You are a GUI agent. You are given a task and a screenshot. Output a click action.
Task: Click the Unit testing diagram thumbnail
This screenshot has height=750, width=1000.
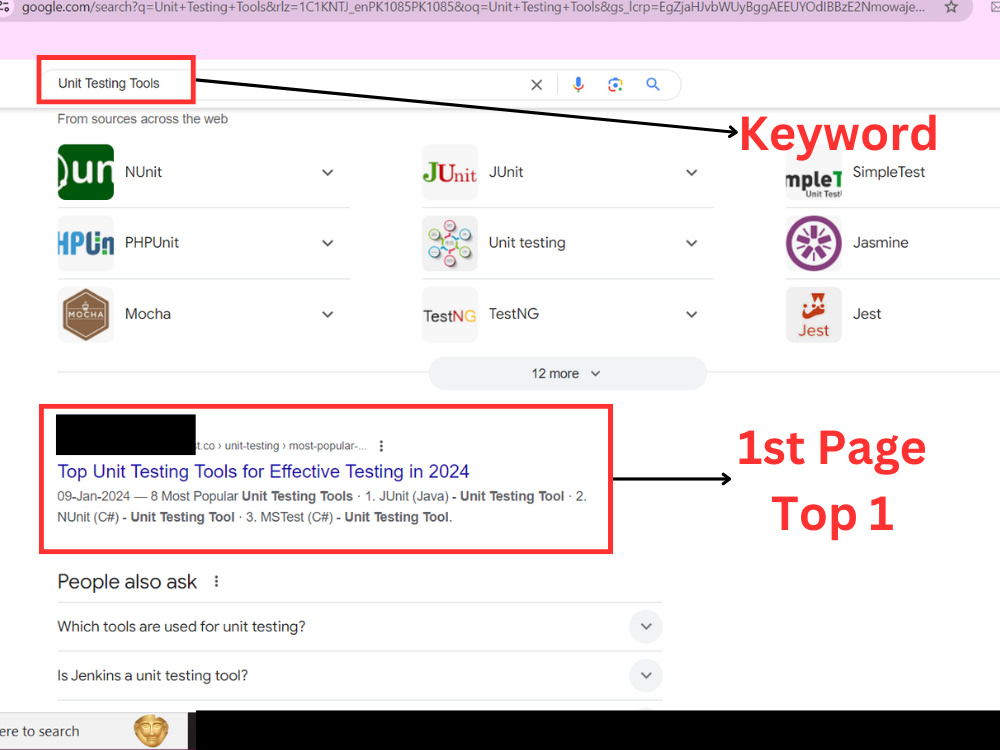450,244
